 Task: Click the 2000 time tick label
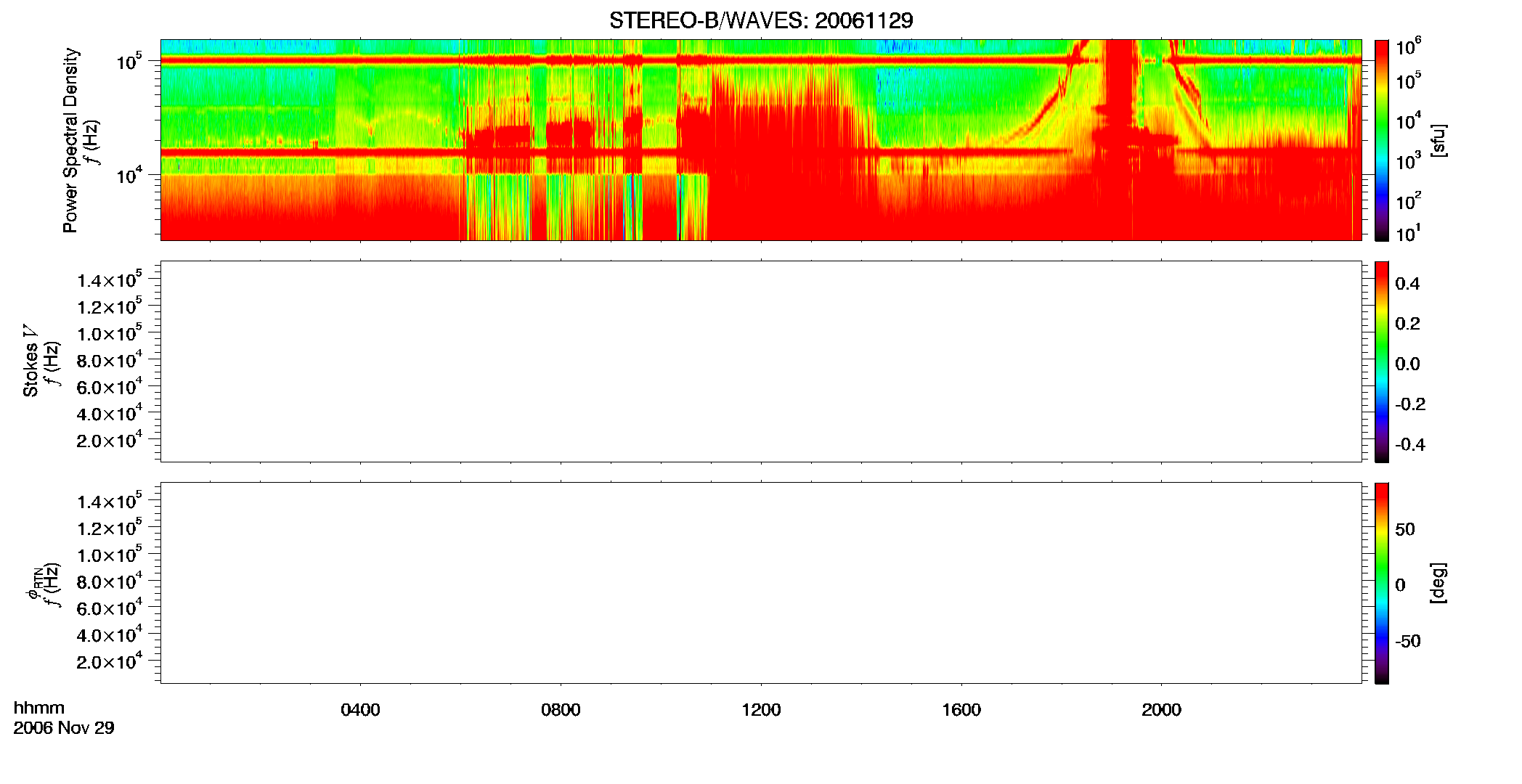pyautogui.click(x=1161, y=710)
